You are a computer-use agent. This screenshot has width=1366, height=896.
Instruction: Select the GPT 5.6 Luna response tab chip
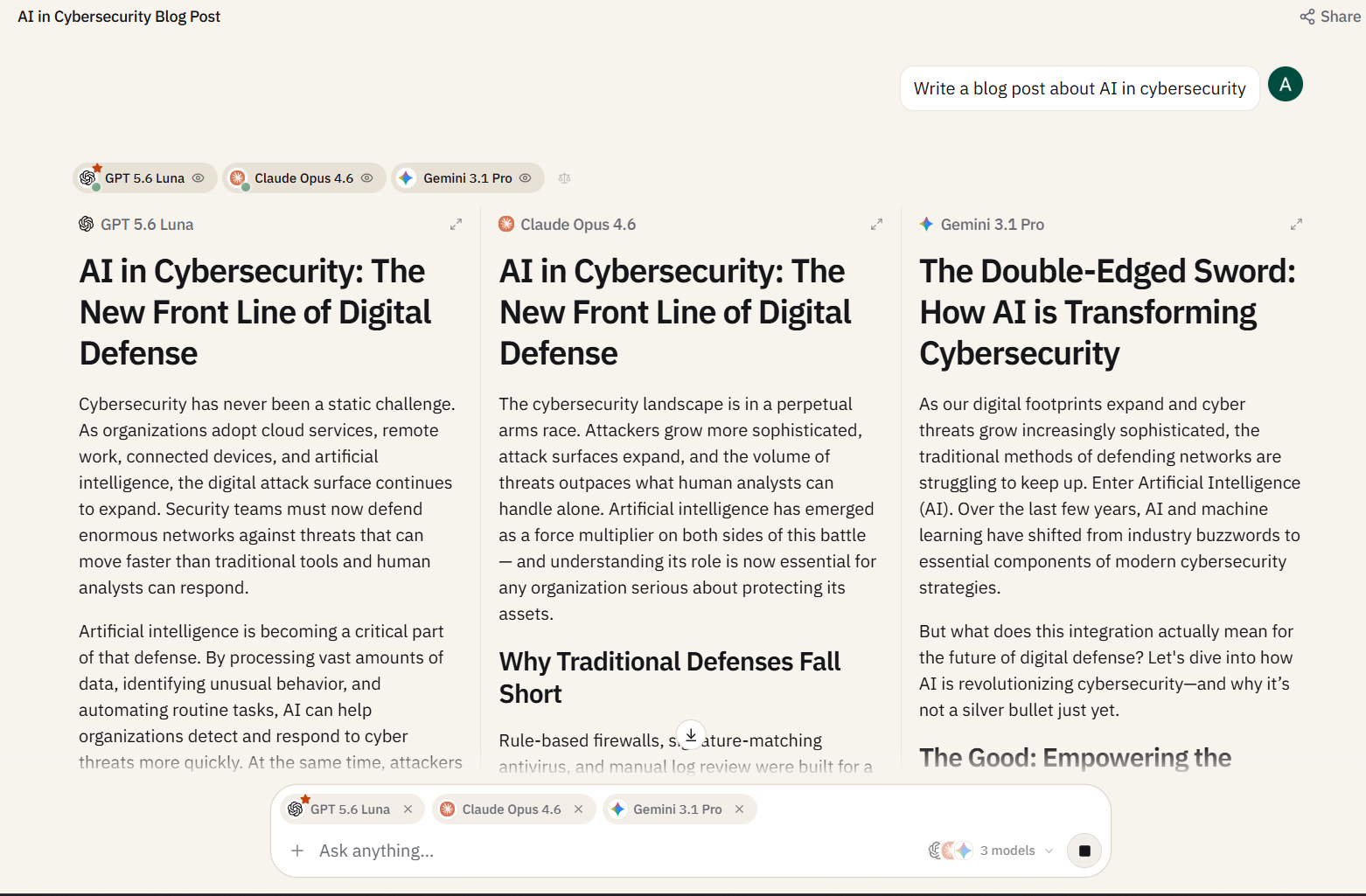[x=143, y=178]
